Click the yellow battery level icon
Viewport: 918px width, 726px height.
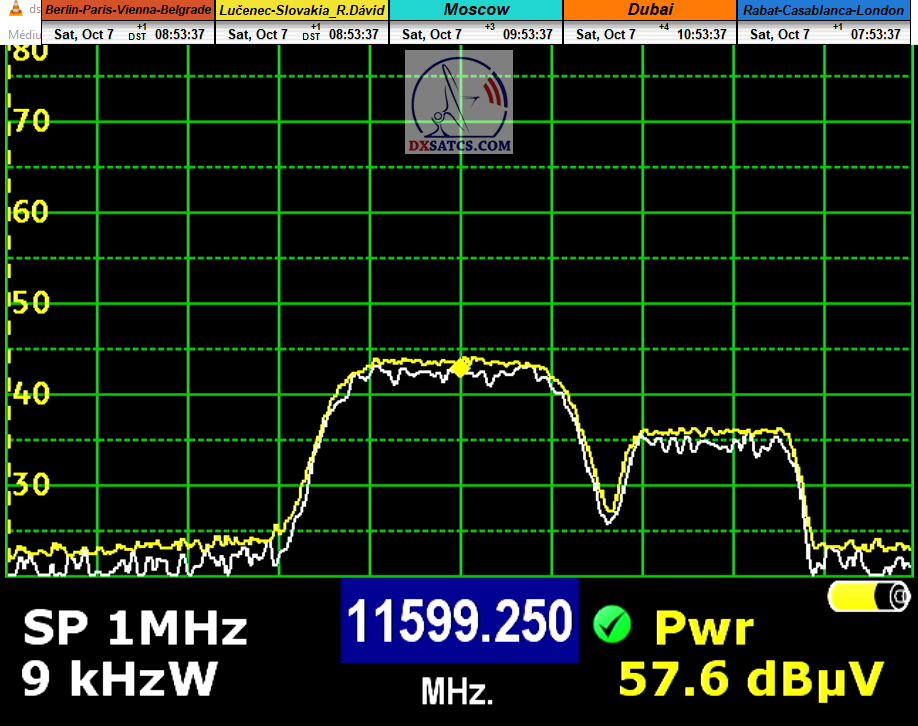coord(868,597)
